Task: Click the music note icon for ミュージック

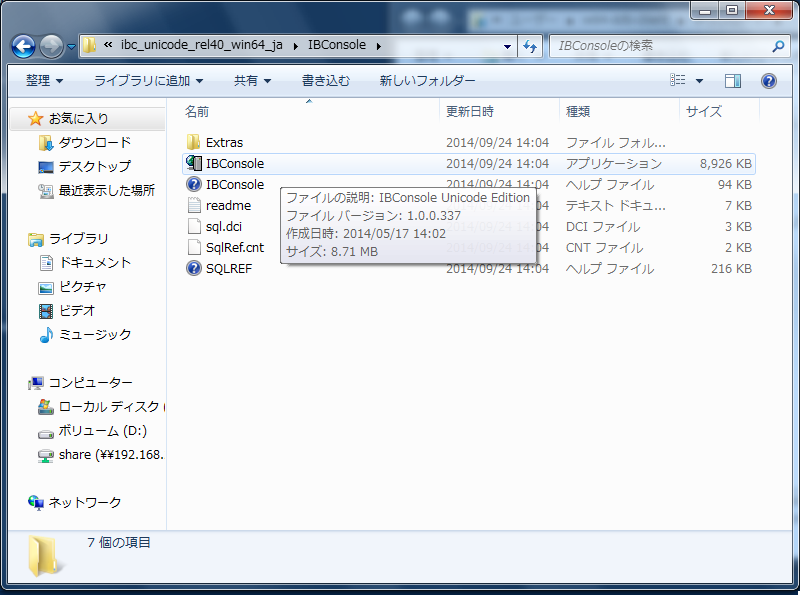Action: coord(46,335)
